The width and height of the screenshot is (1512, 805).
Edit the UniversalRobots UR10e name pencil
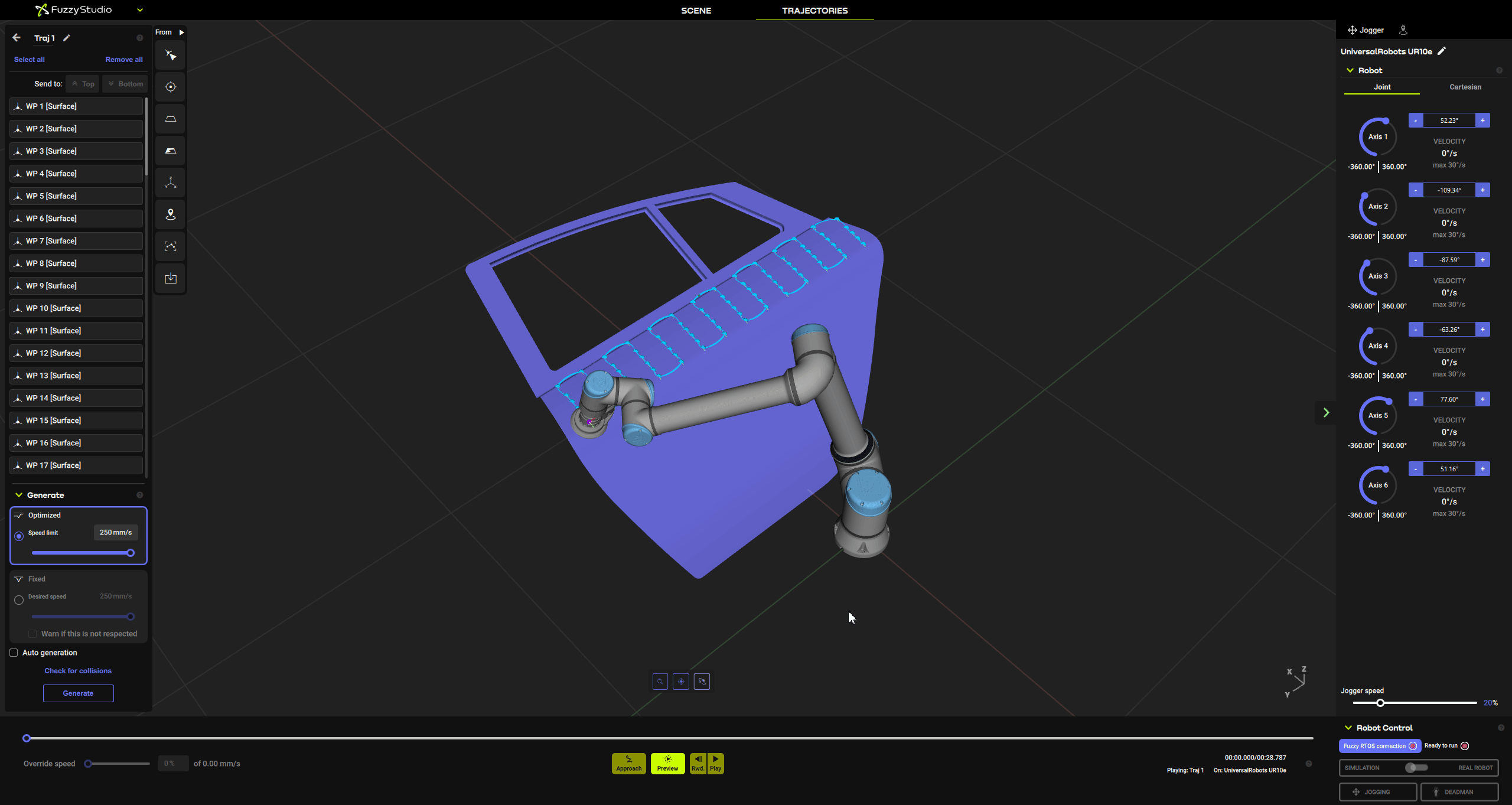[x=1442, y=51]
